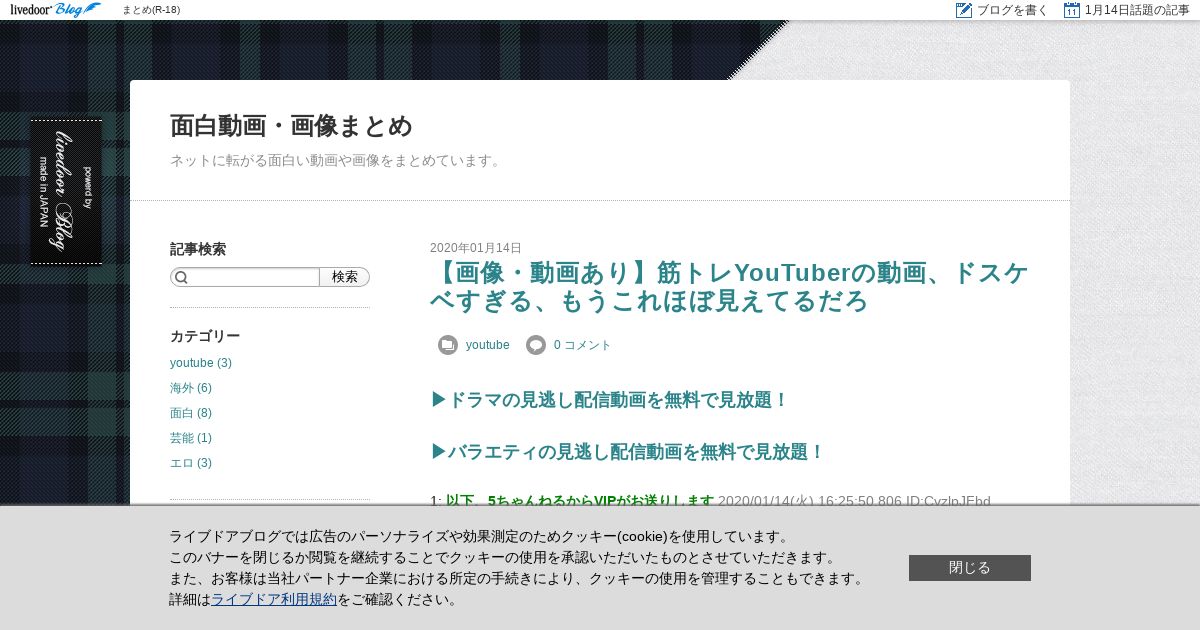This screenshot has height=630, width=1200.
Task: Open youtube tag under article title
Action: [488, 345]
